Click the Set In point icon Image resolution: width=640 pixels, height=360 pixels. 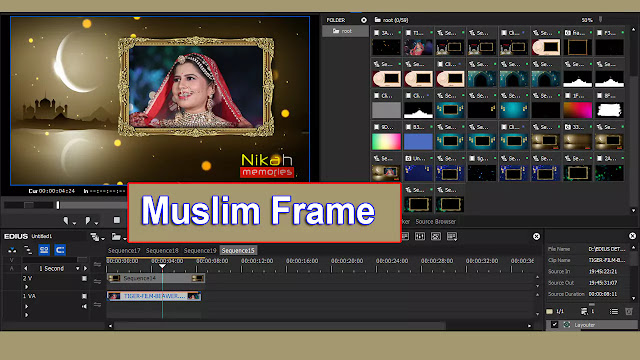[66, 220]
